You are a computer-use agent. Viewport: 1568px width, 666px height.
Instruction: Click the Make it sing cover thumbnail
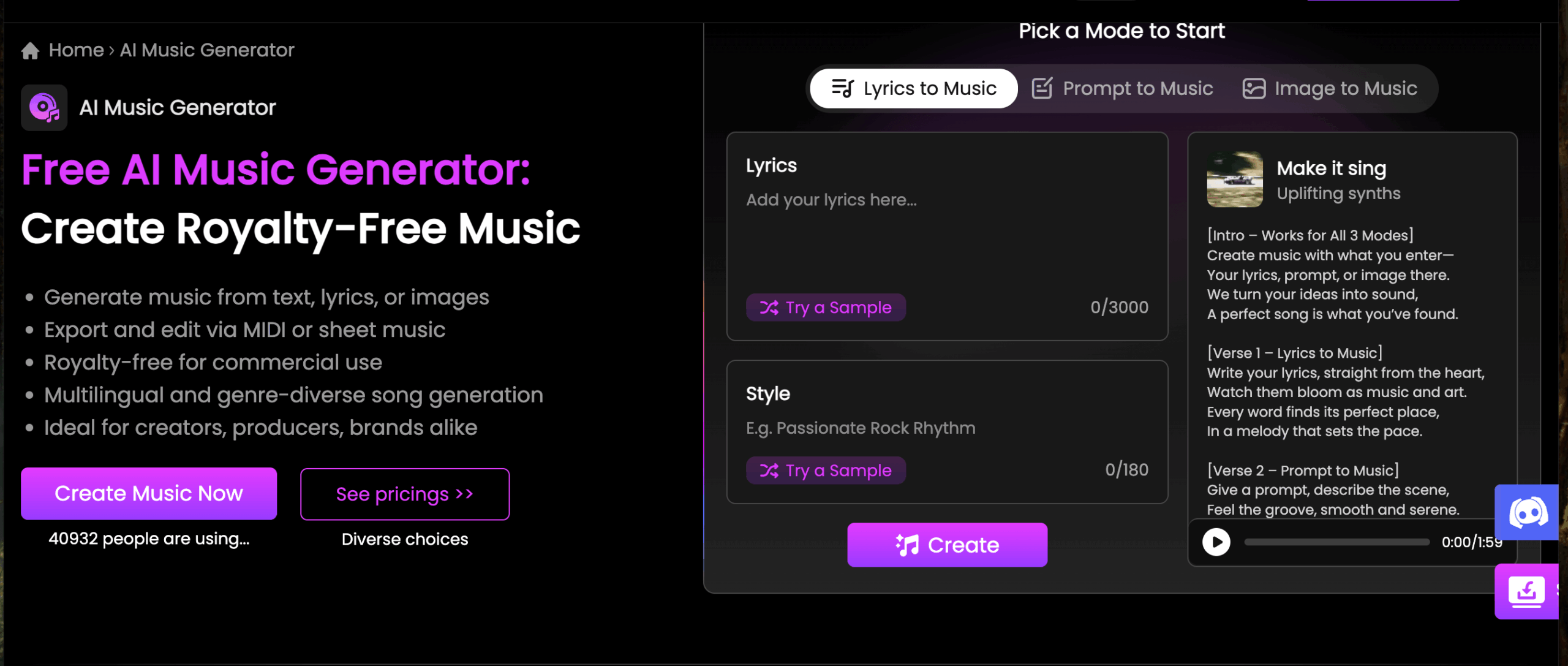click(x=1235, y=180)
